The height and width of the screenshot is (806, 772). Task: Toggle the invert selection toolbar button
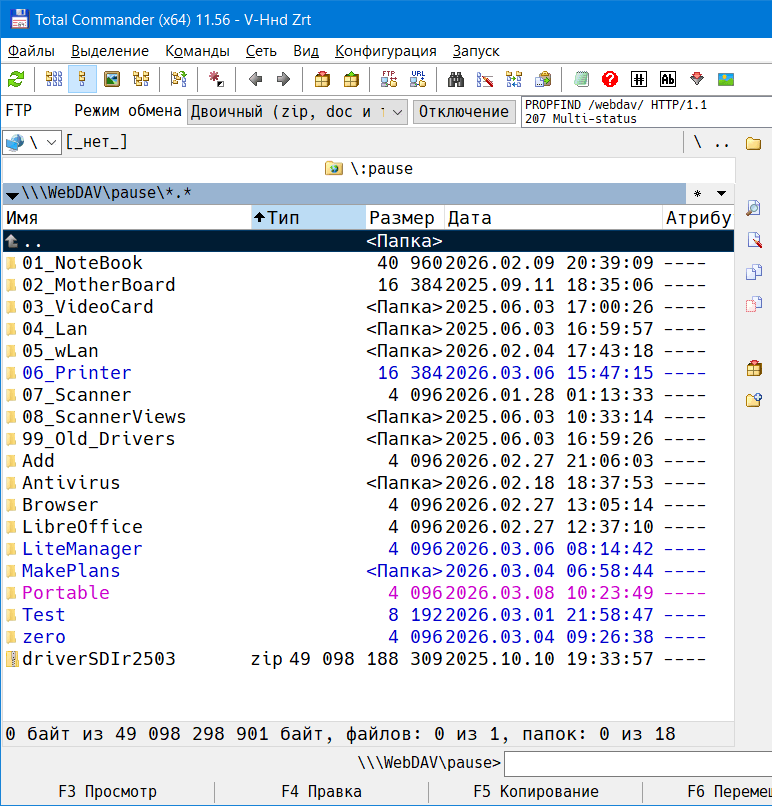pyautogui.click(x=215, y=79)
